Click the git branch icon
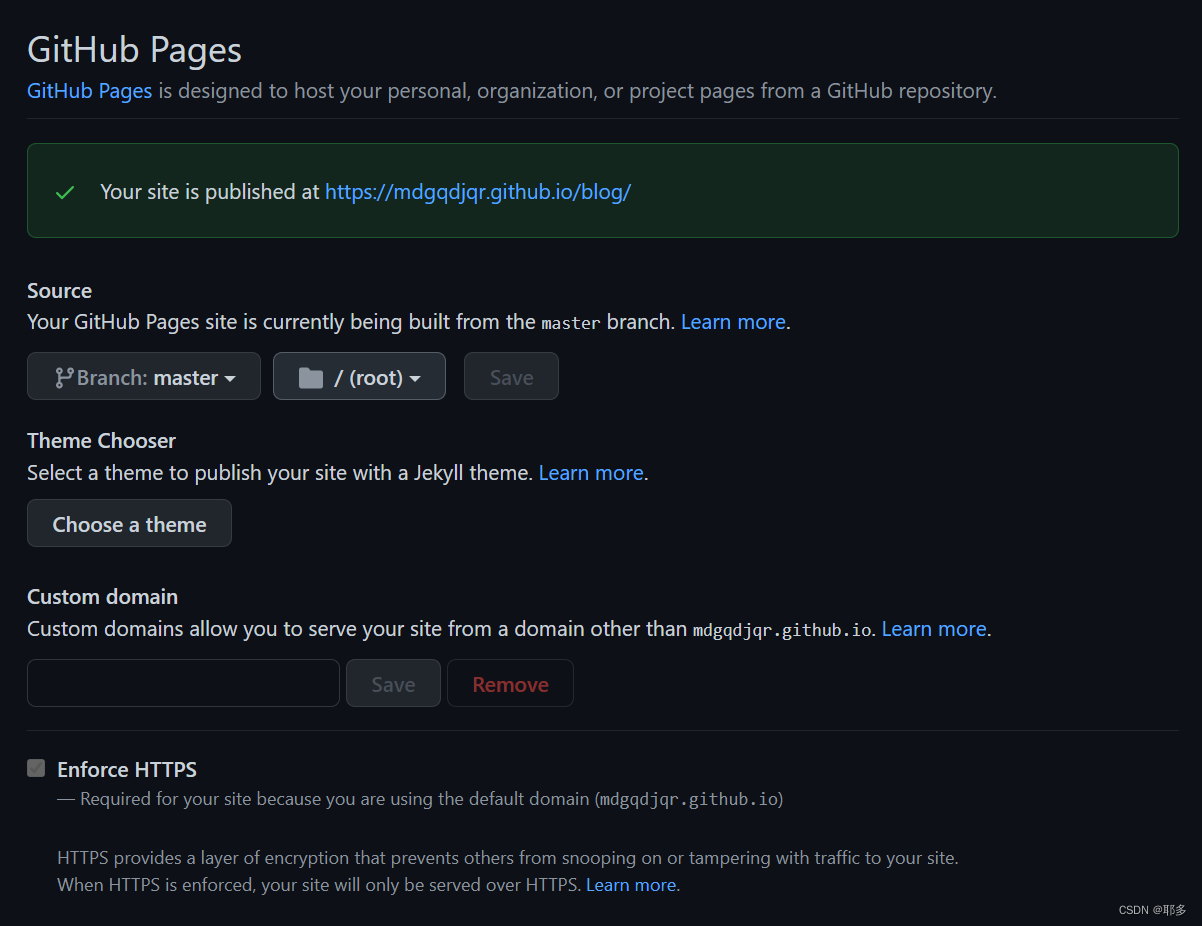The image size is (1202, 926). click(x=64, y=377)
